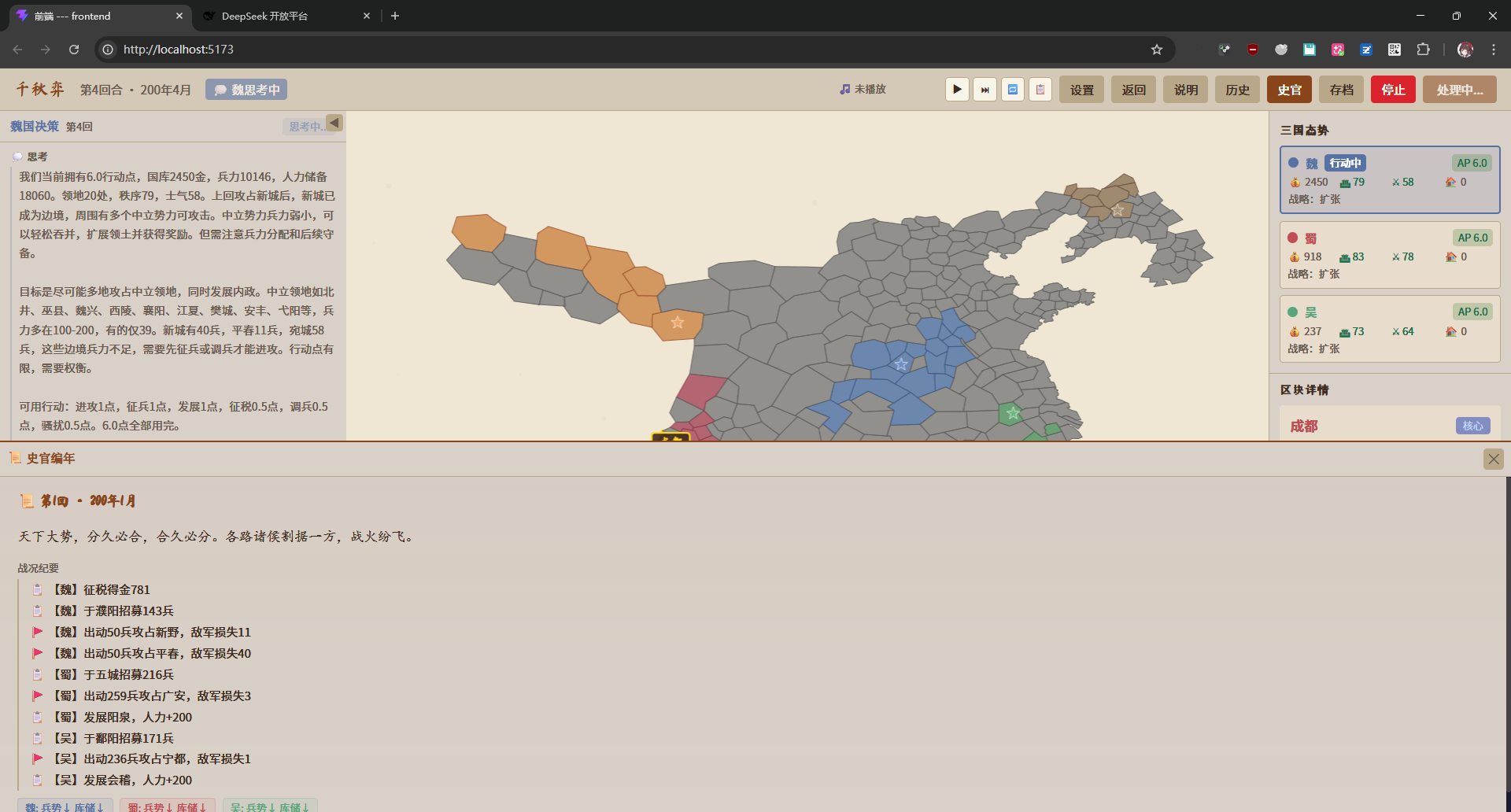Reload the page
This screenshot has height=812, width=1511.
click(74, 50)
